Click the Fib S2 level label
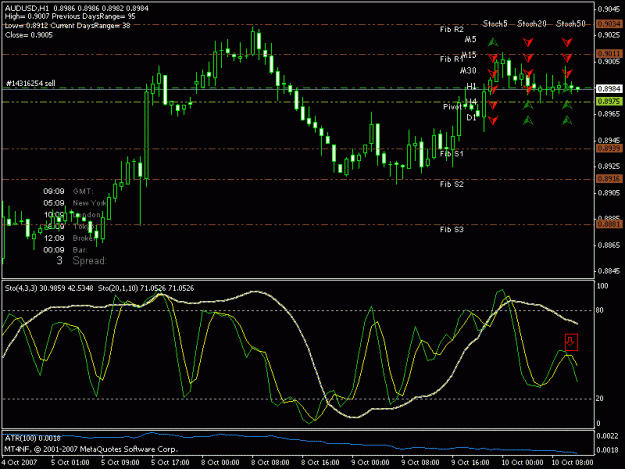The width and height of the screenshot is (625, 469). [x=452, y=184]
